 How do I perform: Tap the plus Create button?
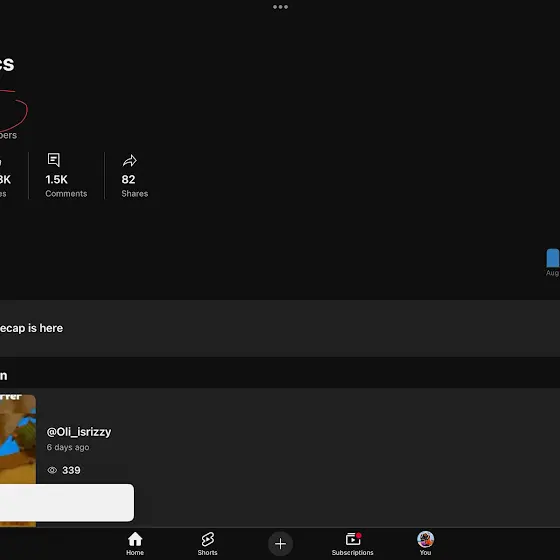280,544
